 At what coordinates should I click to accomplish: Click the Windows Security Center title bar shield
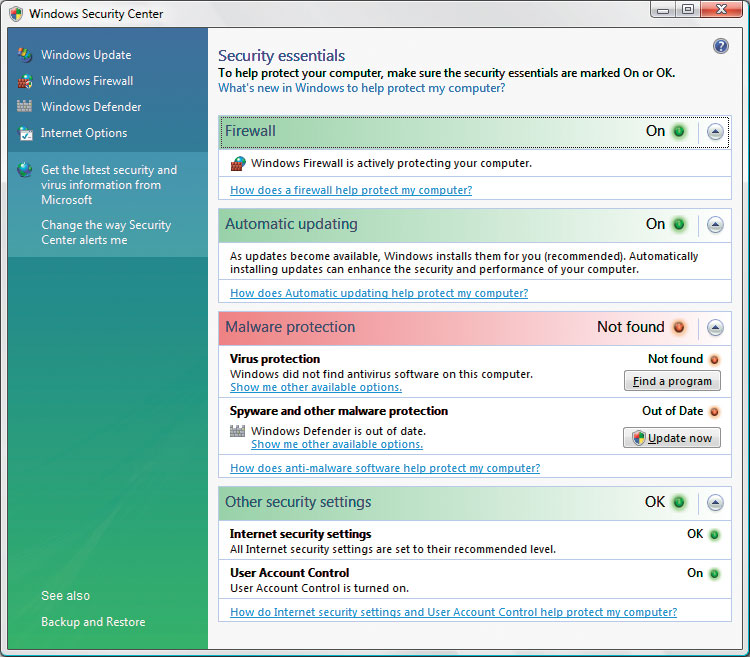coord(15,14)
